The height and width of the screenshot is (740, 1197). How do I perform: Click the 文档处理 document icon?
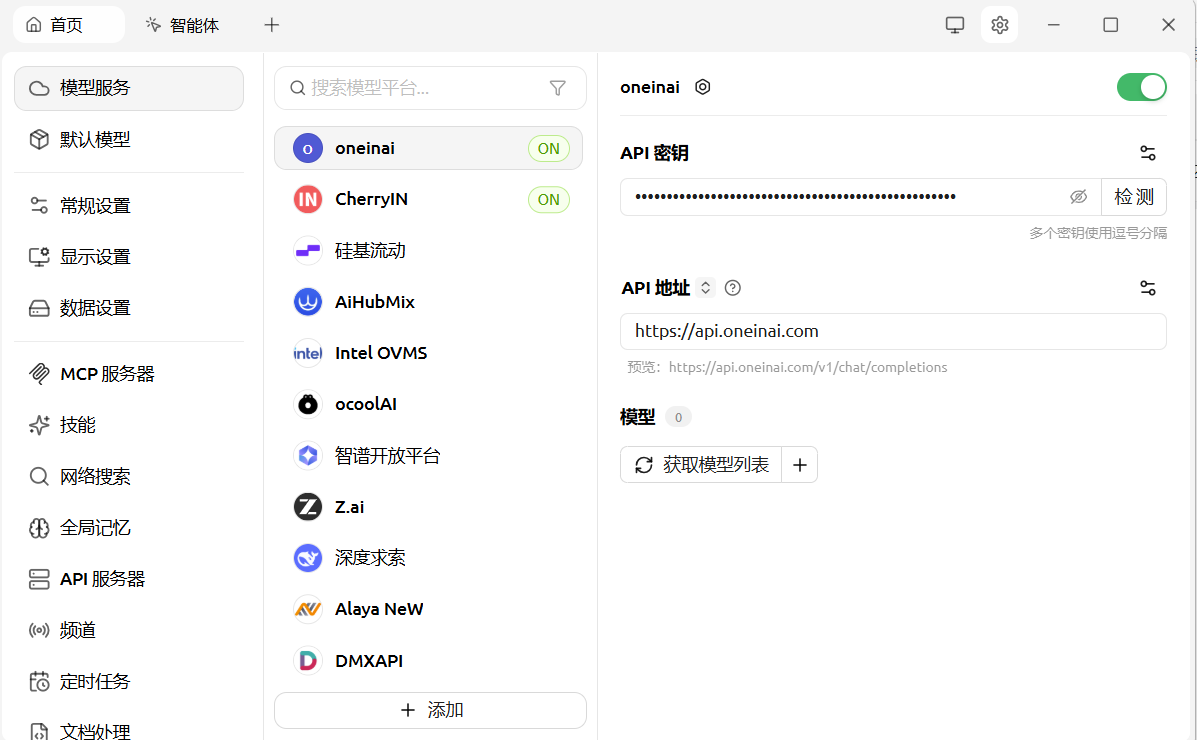pyautogui.click(x=39, y=731)
